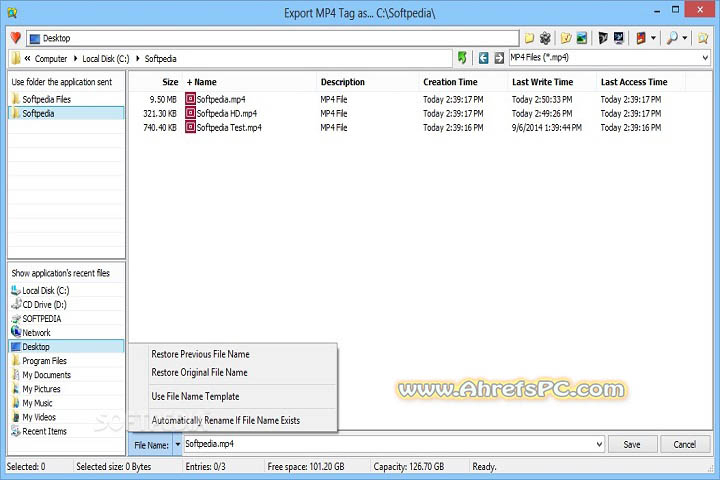Open Program Files in the places list
Screen dimensions: 720x480
tap(67, 361)
